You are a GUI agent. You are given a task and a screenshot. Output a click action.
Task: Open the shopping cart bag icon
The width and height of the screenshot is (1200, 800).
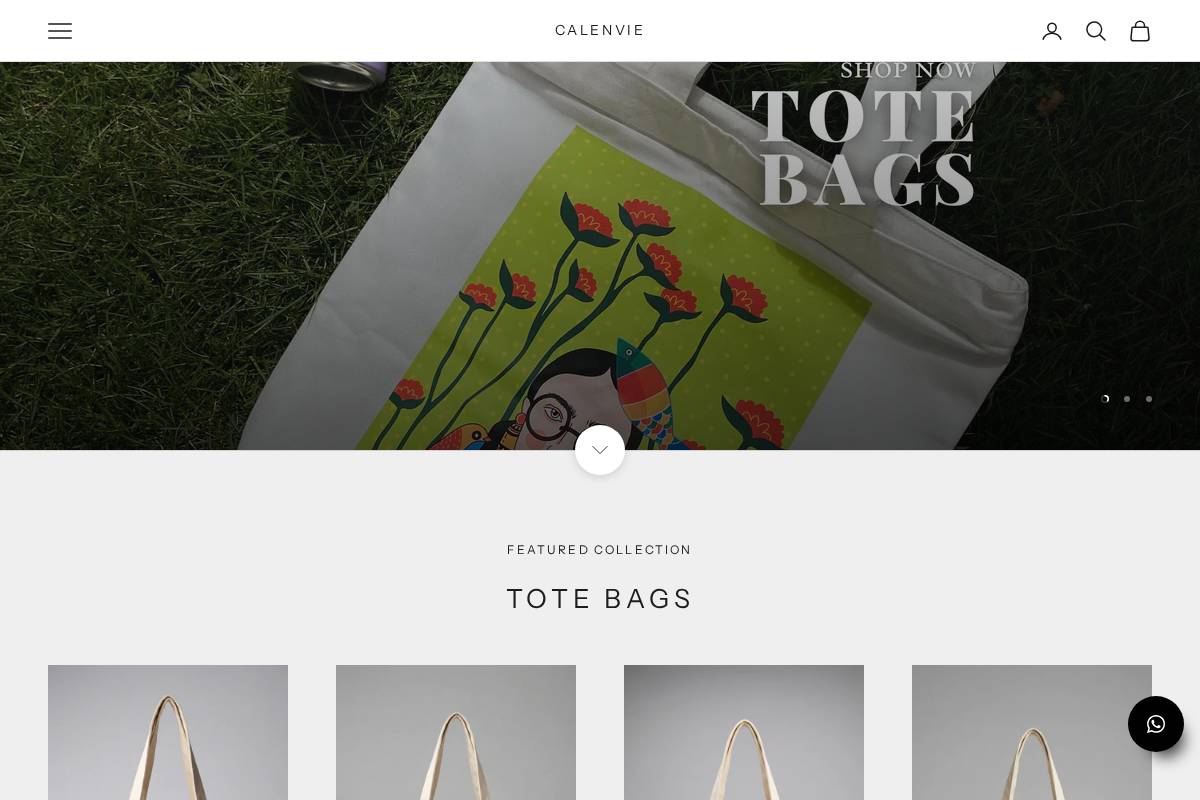[1140, 31]
